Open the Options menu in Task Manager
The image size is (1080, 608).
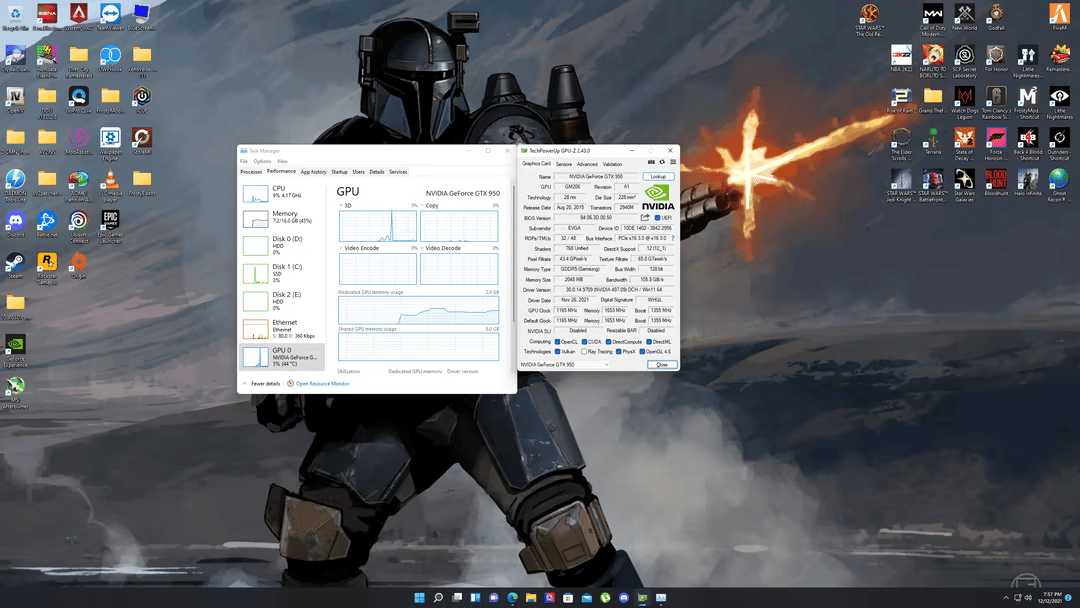click(x=262, y=161)
